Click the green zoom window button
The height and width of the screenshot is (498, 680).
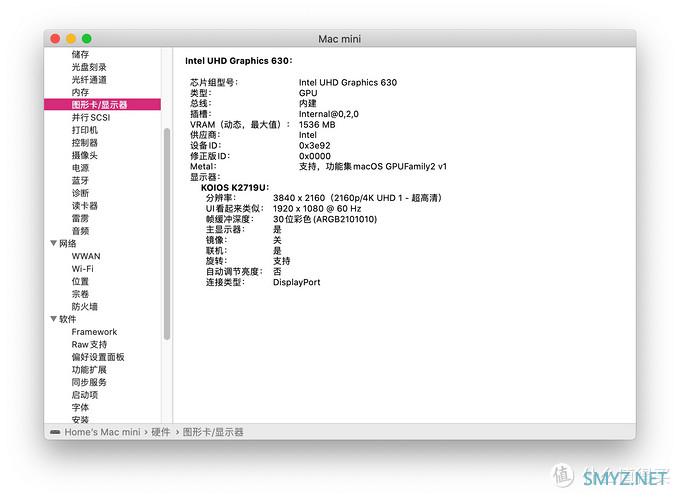[x=87, y=39]
